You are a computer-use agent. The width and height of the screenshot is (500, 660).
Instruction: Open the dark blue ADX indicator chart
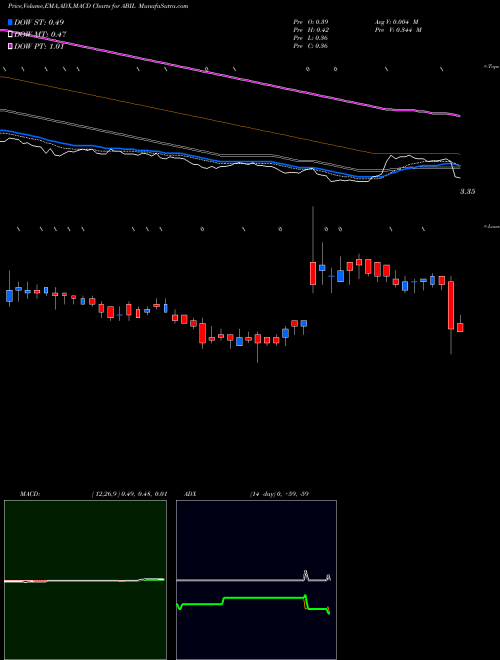256,580
